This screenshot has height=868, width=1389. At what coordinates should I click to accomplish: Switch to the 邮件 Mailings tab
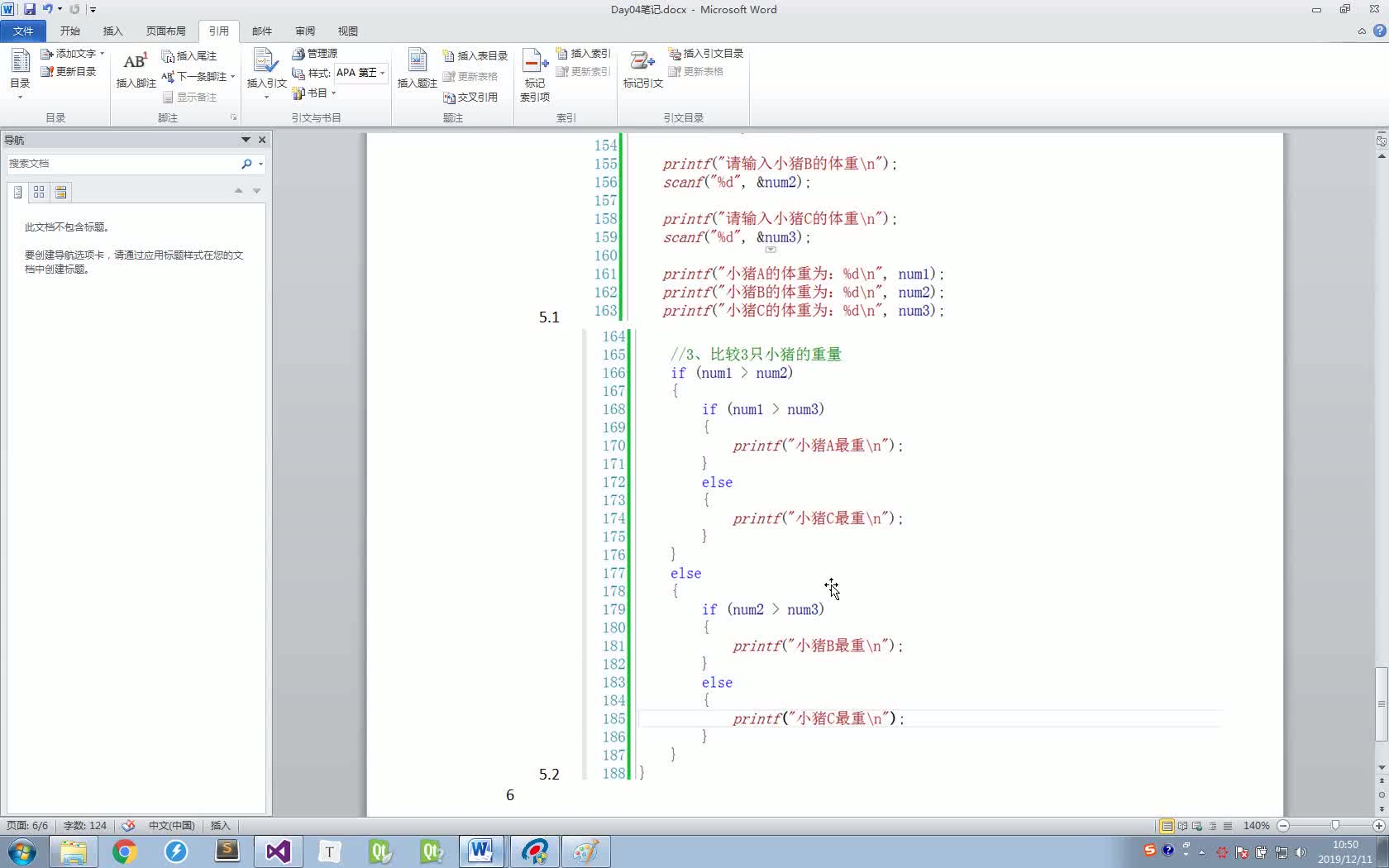click(261, 31)
